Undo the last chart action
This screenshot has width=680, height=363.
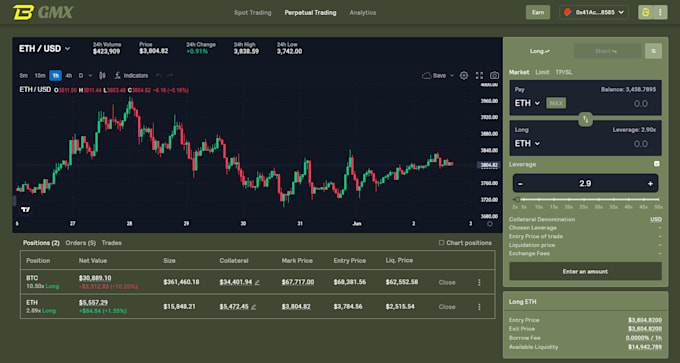159,75
